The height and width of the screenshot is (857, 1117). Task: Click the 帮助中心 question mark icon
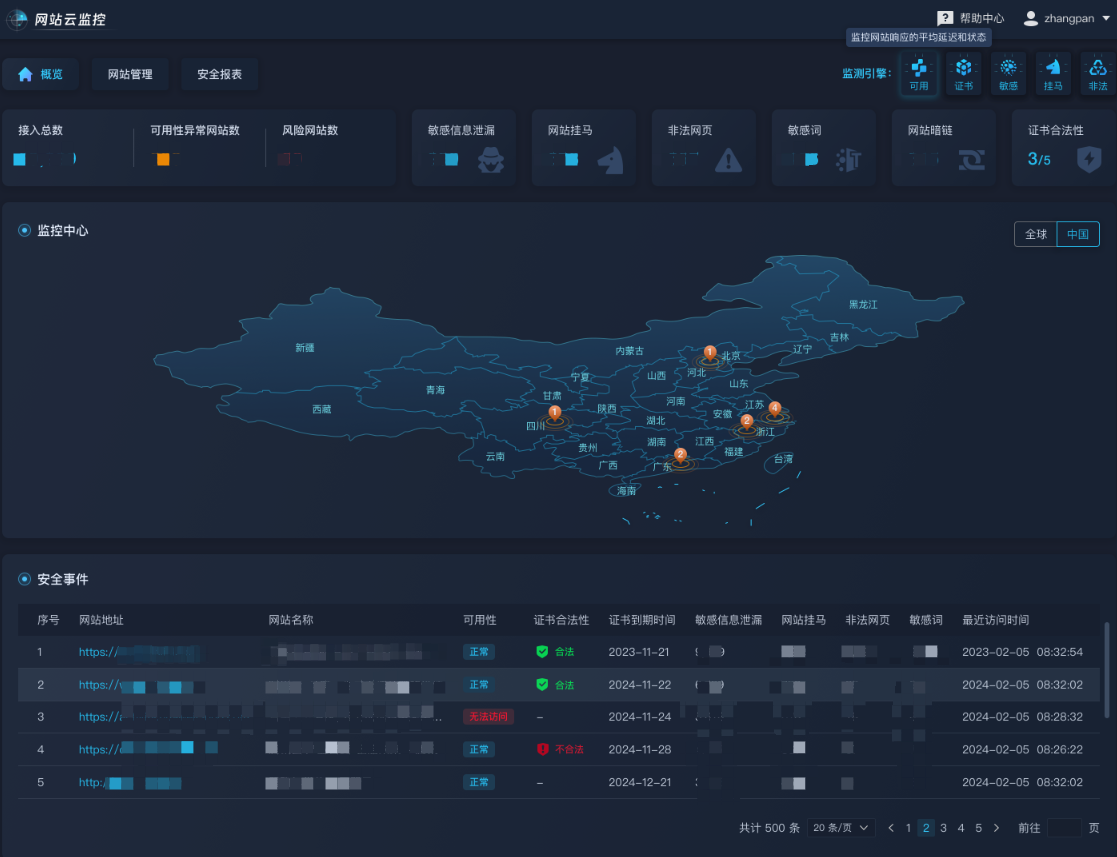pos(945,18)
